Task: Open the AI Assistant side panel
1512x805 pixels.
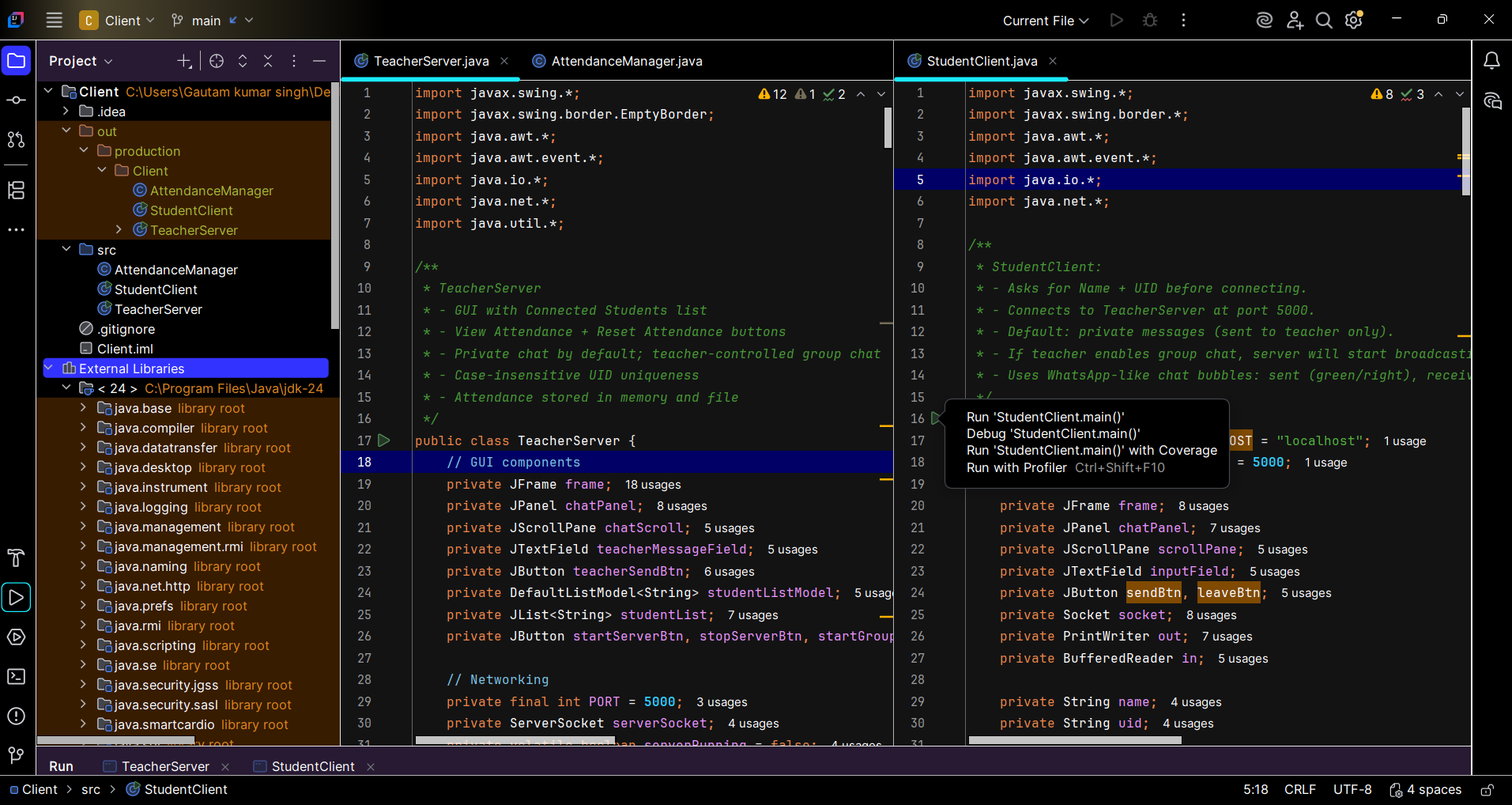Action: tap(1491, 101)
